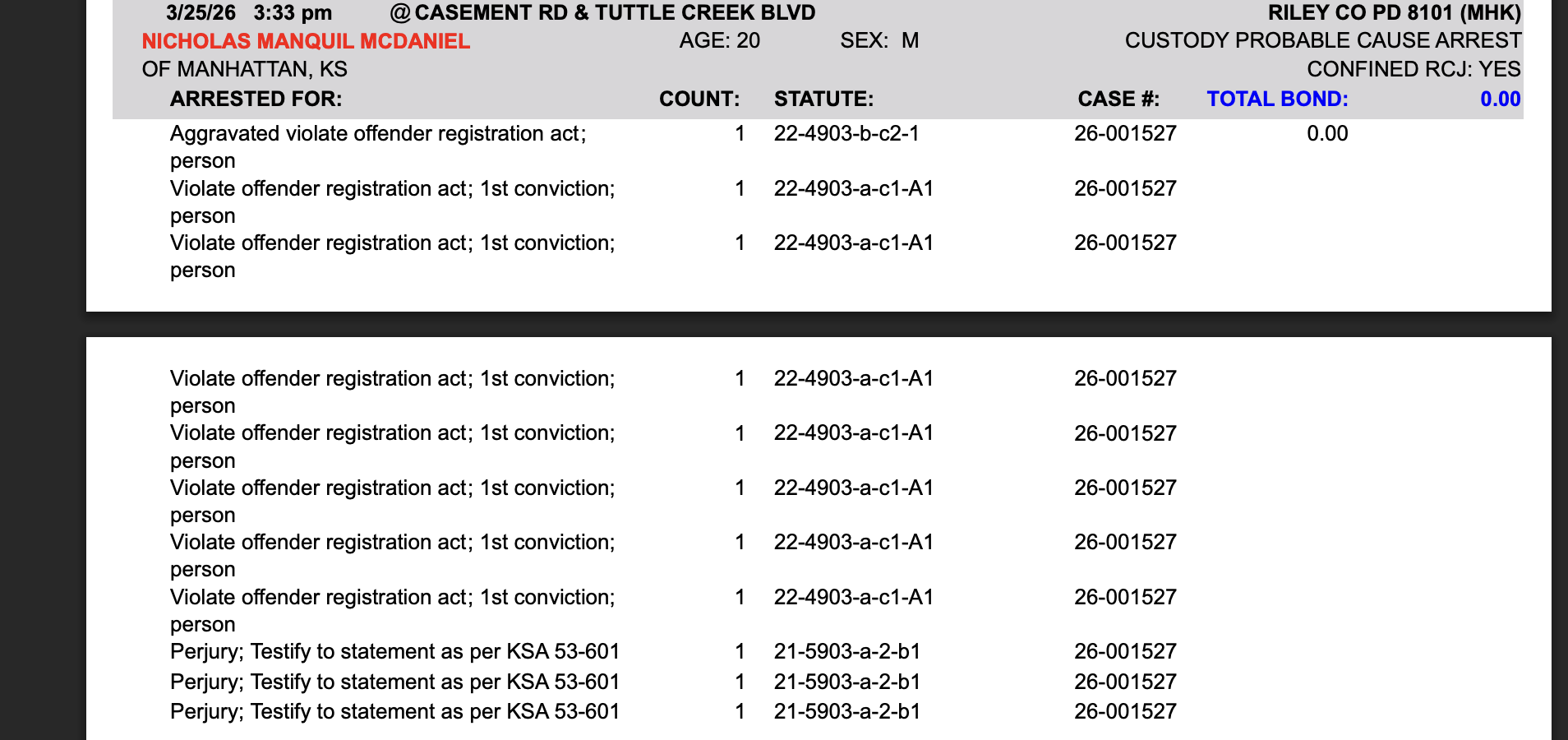The width and height of the screenshot is (1568, 740).
Task: Click the red name NICHOLAS MANQUIL MCDANIEL
Action: pos(306,41)
